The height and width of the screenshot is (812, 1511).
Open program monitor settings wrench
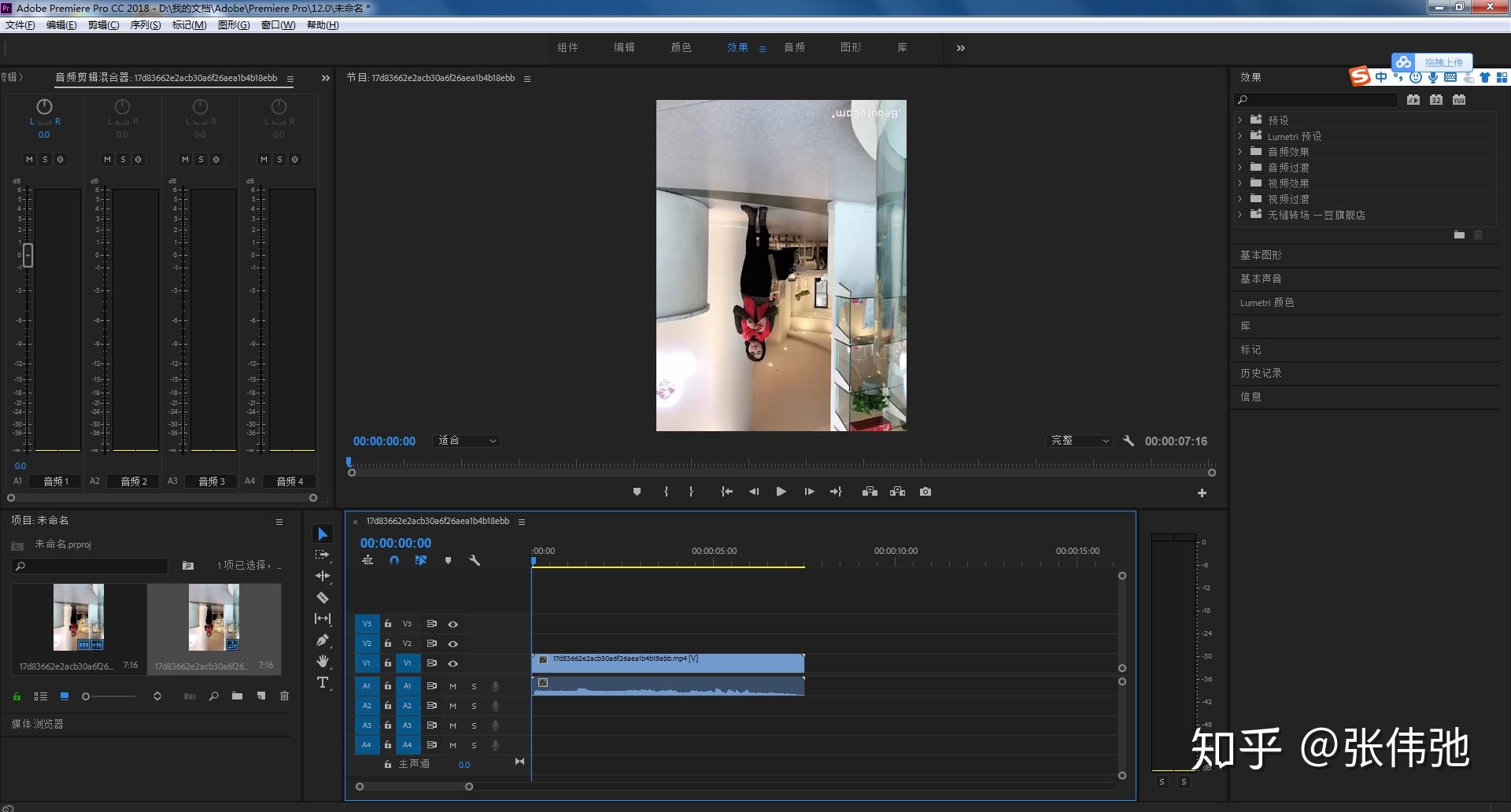click(x=1129, y=441)
